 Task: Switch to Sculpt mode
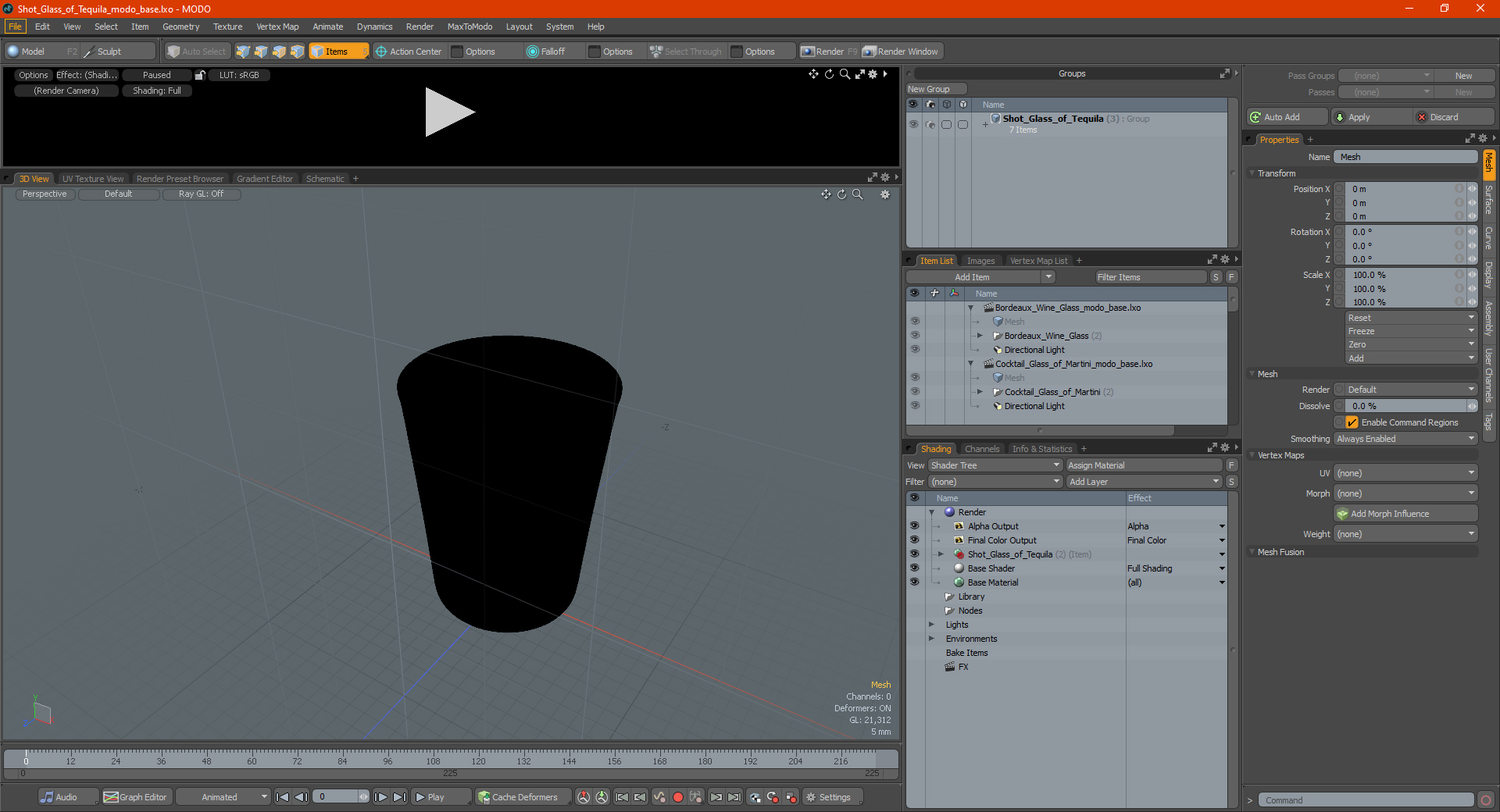pos(119,52)
